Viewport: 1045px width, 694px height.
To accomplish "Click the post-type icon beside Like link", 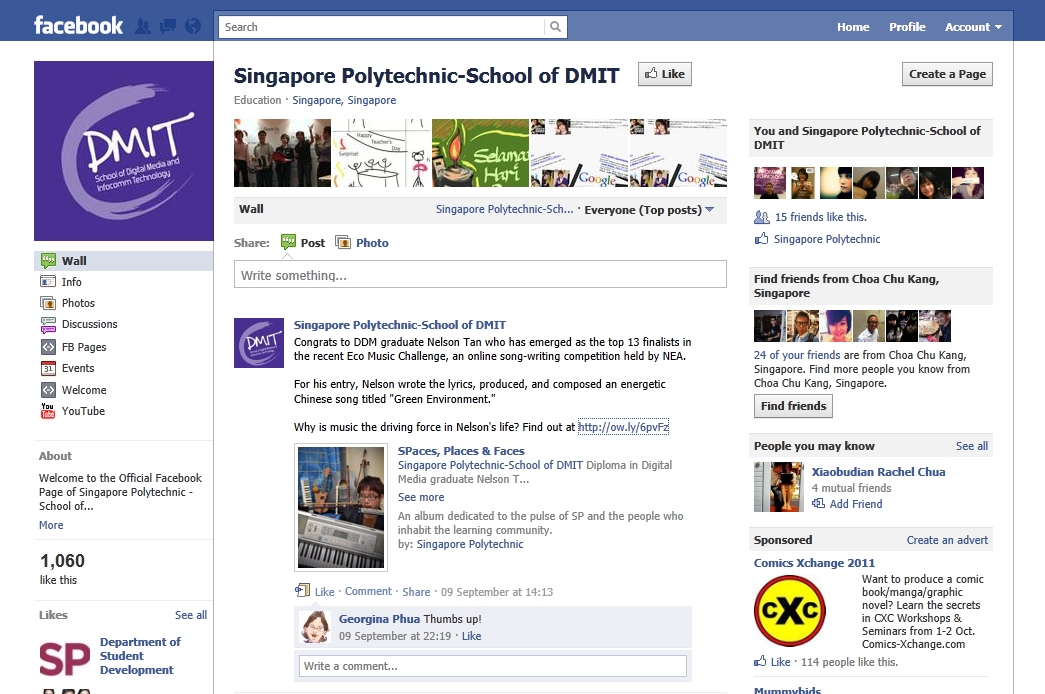I will (x=303, y=591).
